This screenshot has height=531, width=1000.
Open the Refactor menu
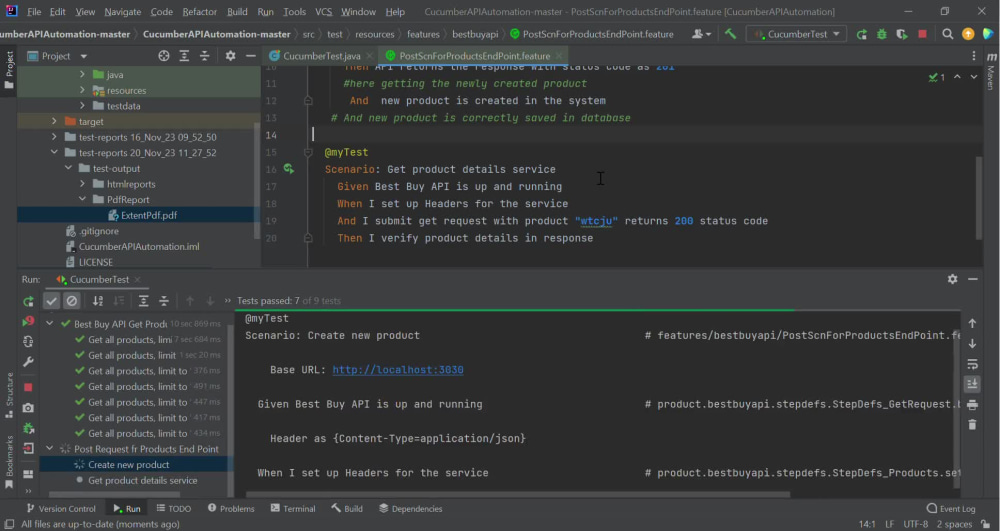pos(200,11)
